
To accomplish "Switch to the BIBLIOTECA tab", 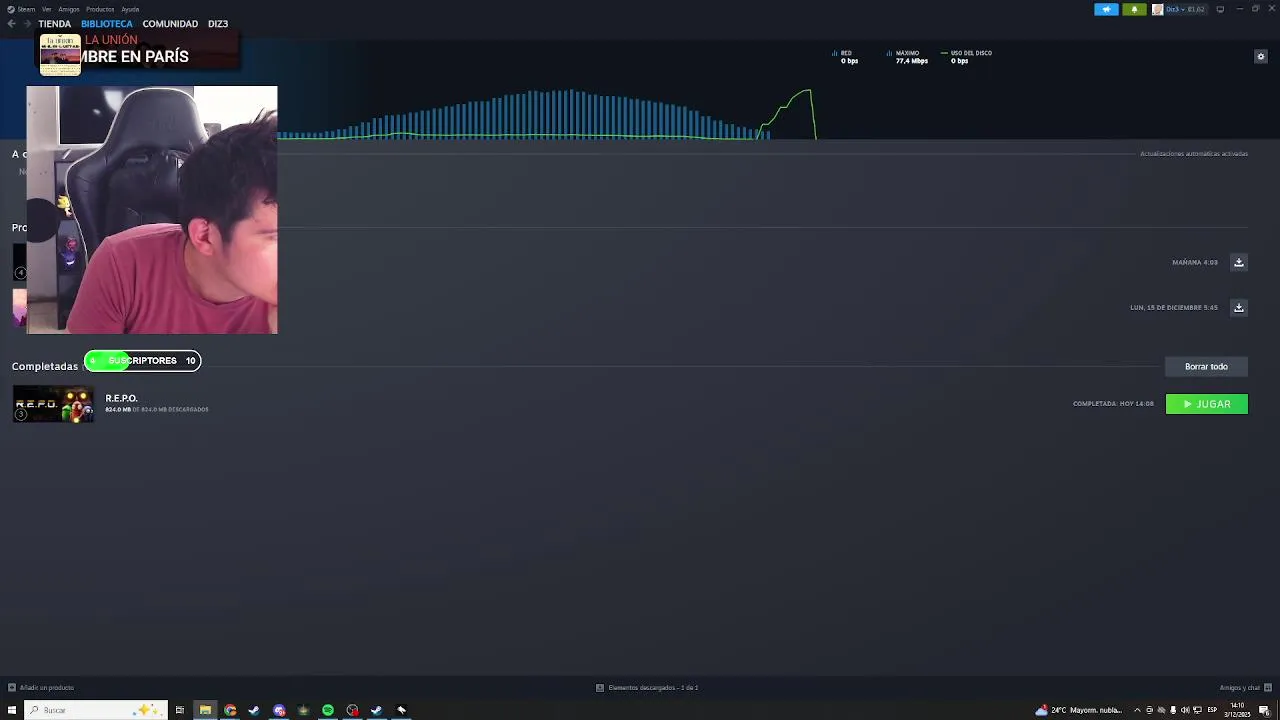I will click(x=107, y=23).
